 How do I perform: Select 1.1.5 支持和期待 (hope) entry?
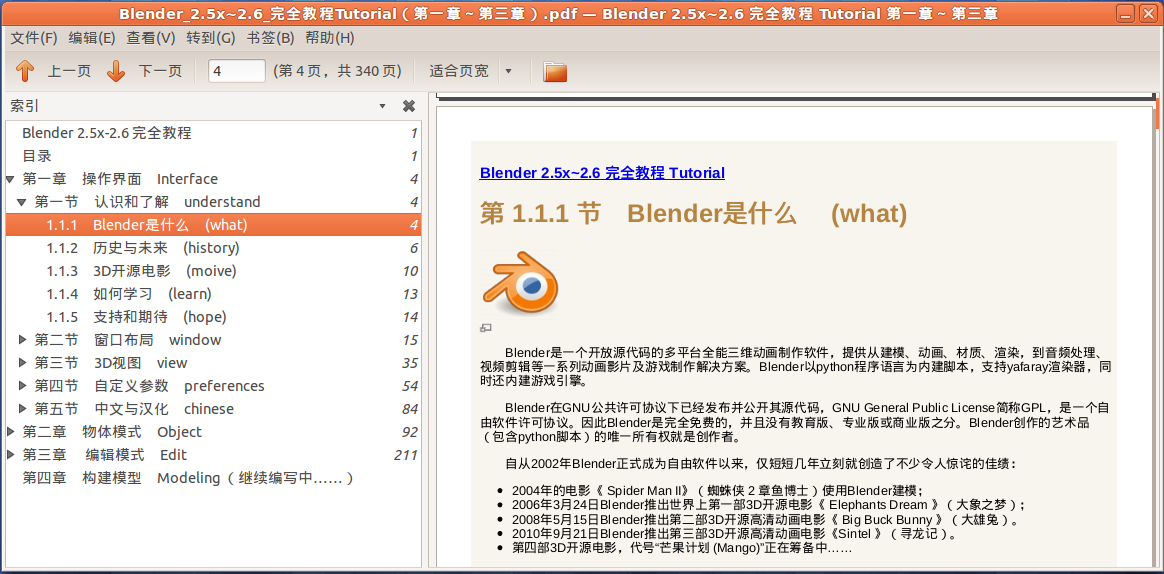[213, 317]
